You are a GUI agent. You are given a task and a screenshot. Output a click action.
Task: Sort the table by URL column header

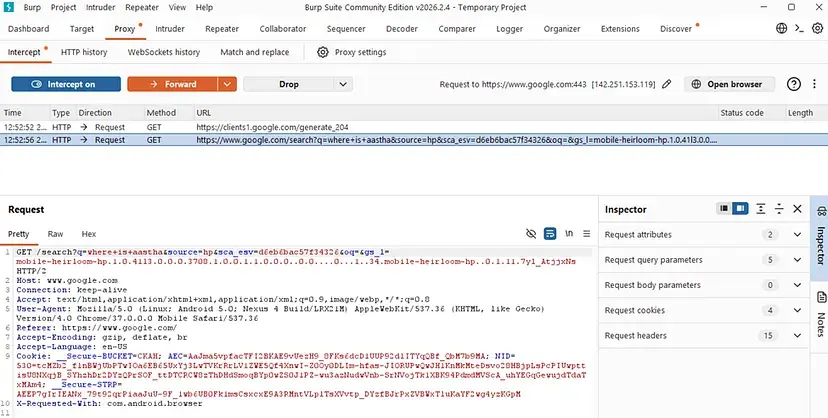tap(456, 112)
